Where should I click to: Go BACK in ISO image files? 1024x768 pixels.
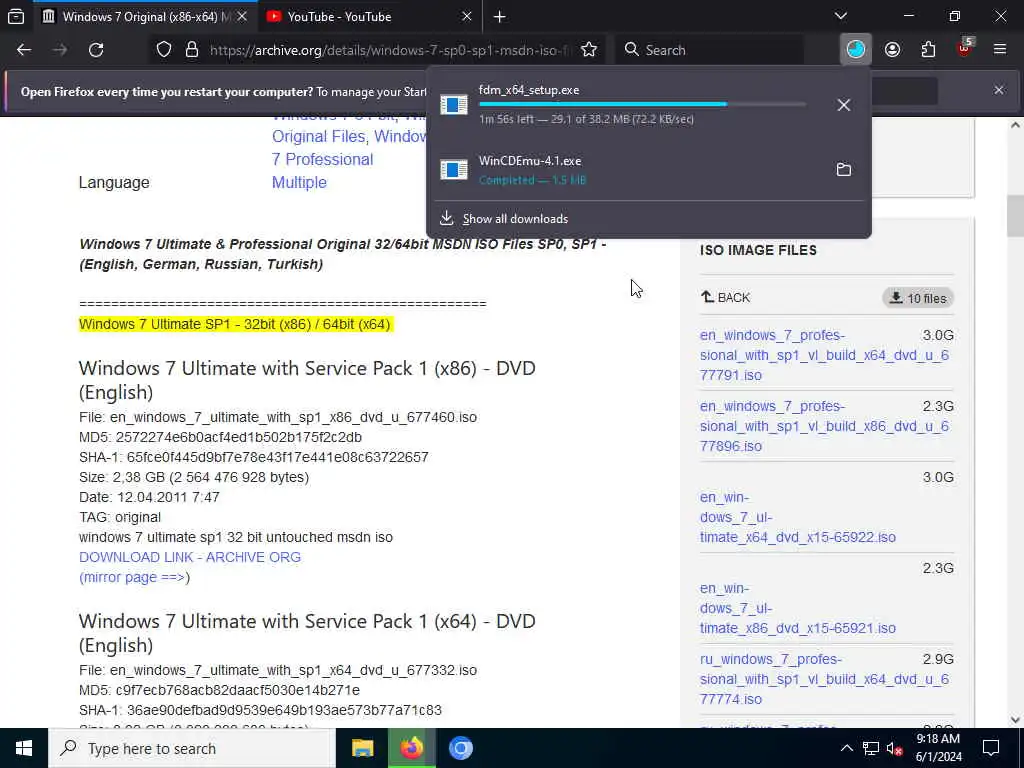click(x=726, y=297)
